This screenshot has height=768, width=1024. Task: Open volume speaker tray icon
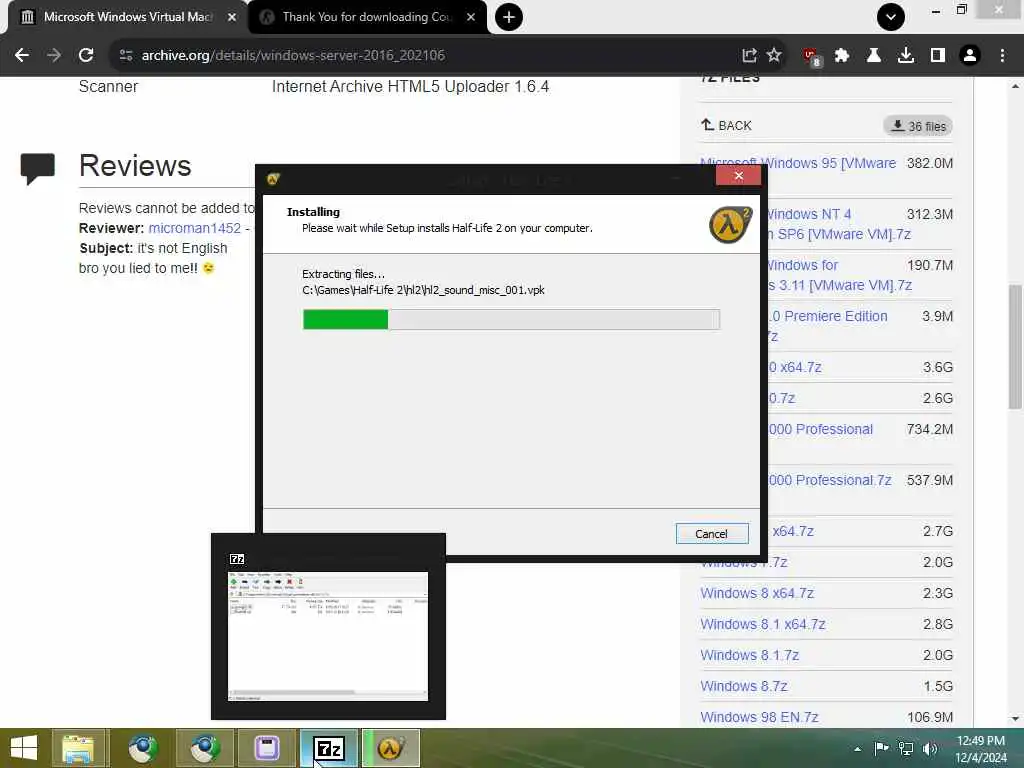pos(930,748)
